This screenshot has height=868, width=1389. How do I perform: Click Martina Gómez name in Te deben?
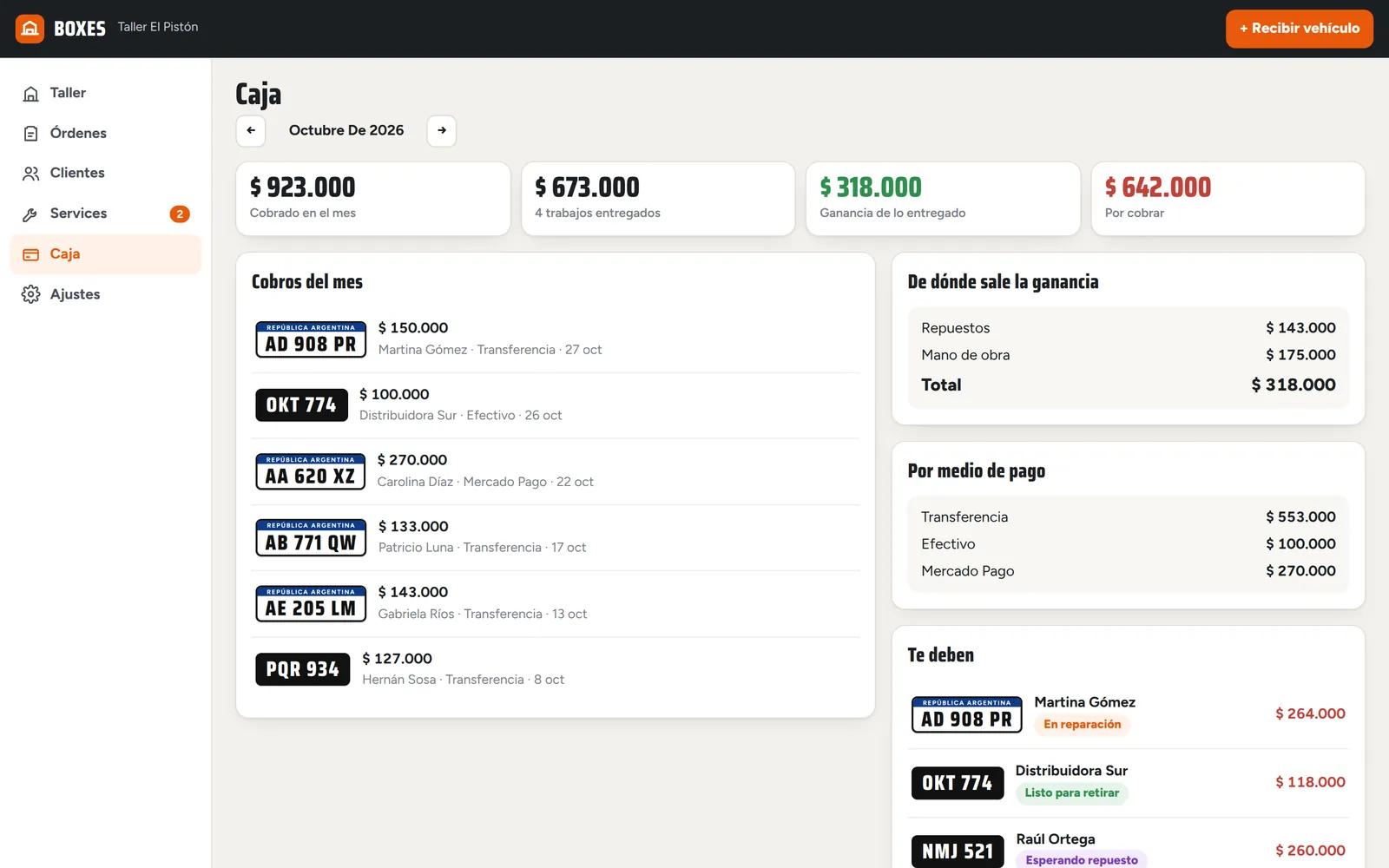pyautogui.click(x=1085, y=702)
